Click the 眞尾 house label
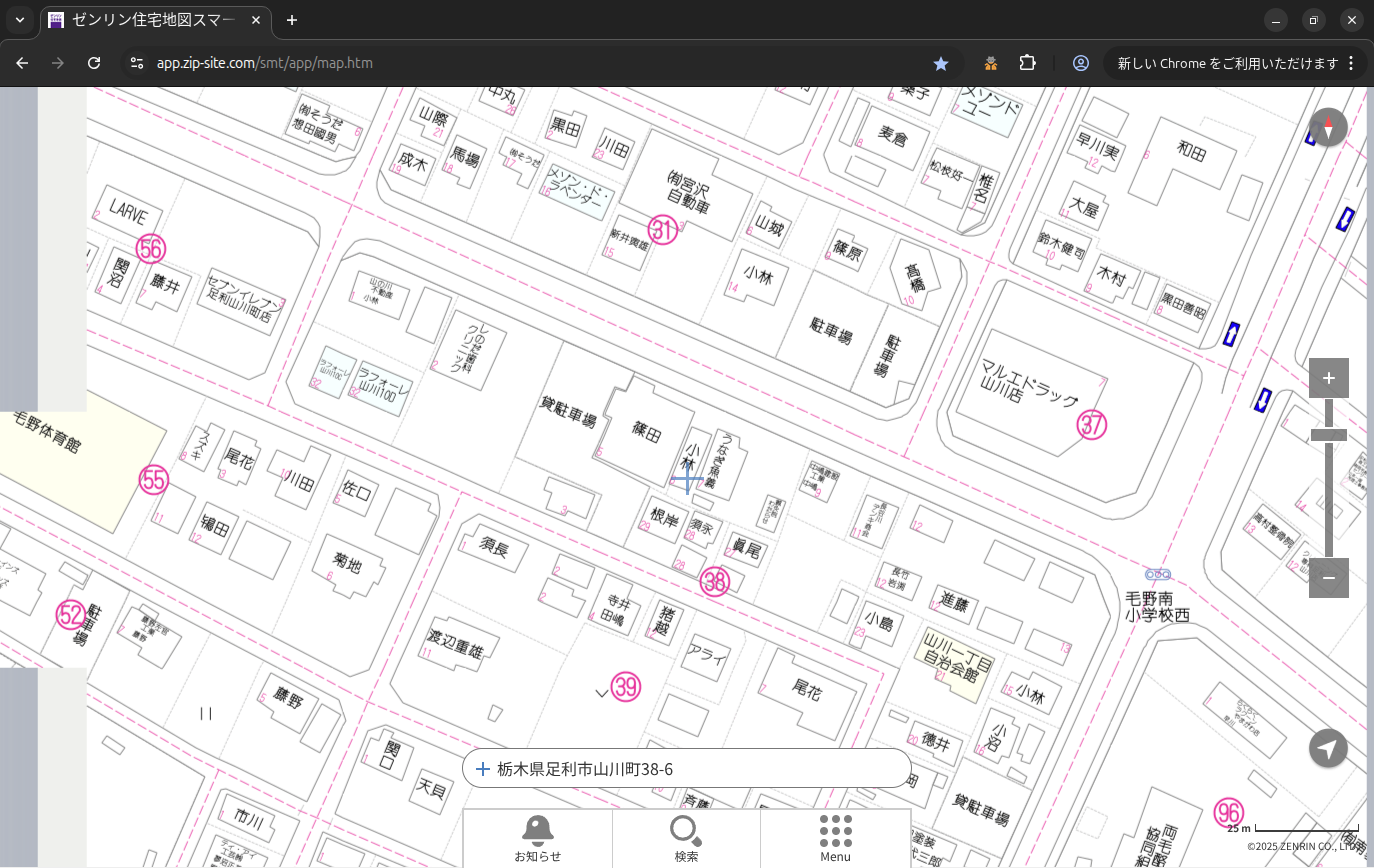This screenshot has height=868, width=1374. (747, 549)
